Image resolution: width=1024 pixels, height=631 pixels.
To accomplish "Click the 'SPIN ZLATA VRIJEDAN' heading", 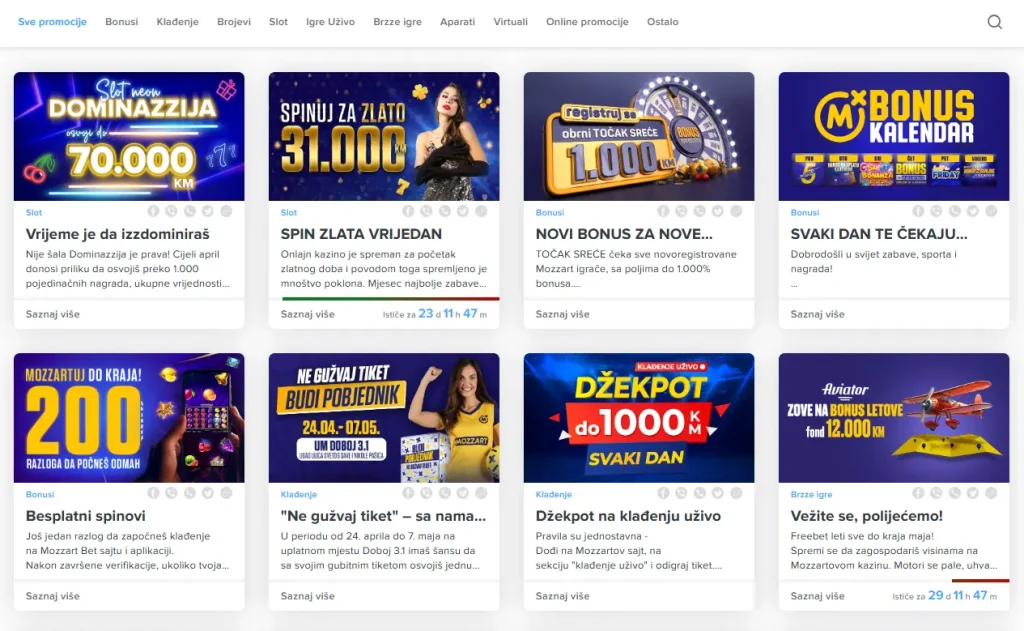I will 361,234.
